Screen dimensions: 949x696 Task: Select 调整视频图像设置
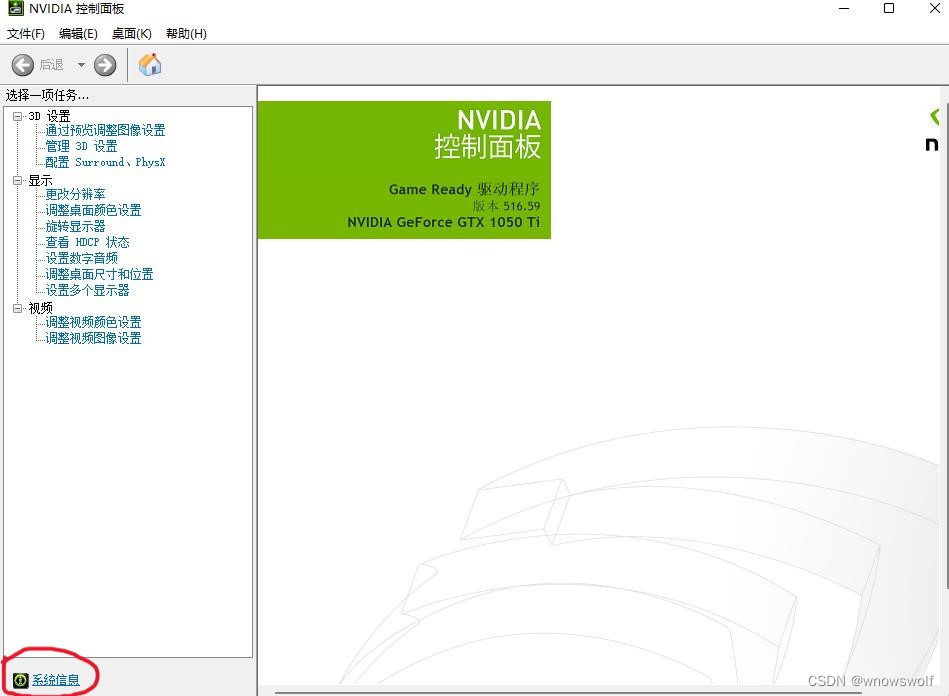(93, 338)
